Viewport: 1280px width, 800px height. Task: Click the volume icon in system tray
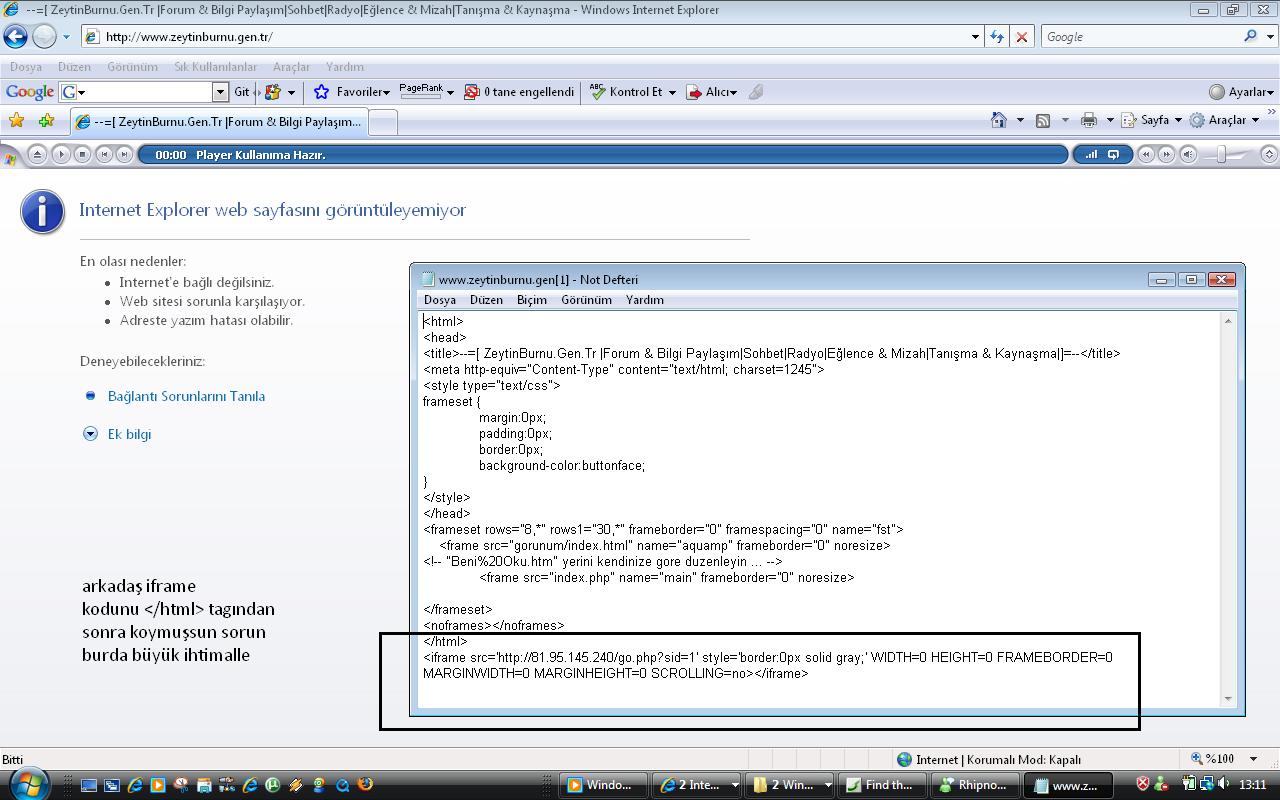(x=1222, y=784)
